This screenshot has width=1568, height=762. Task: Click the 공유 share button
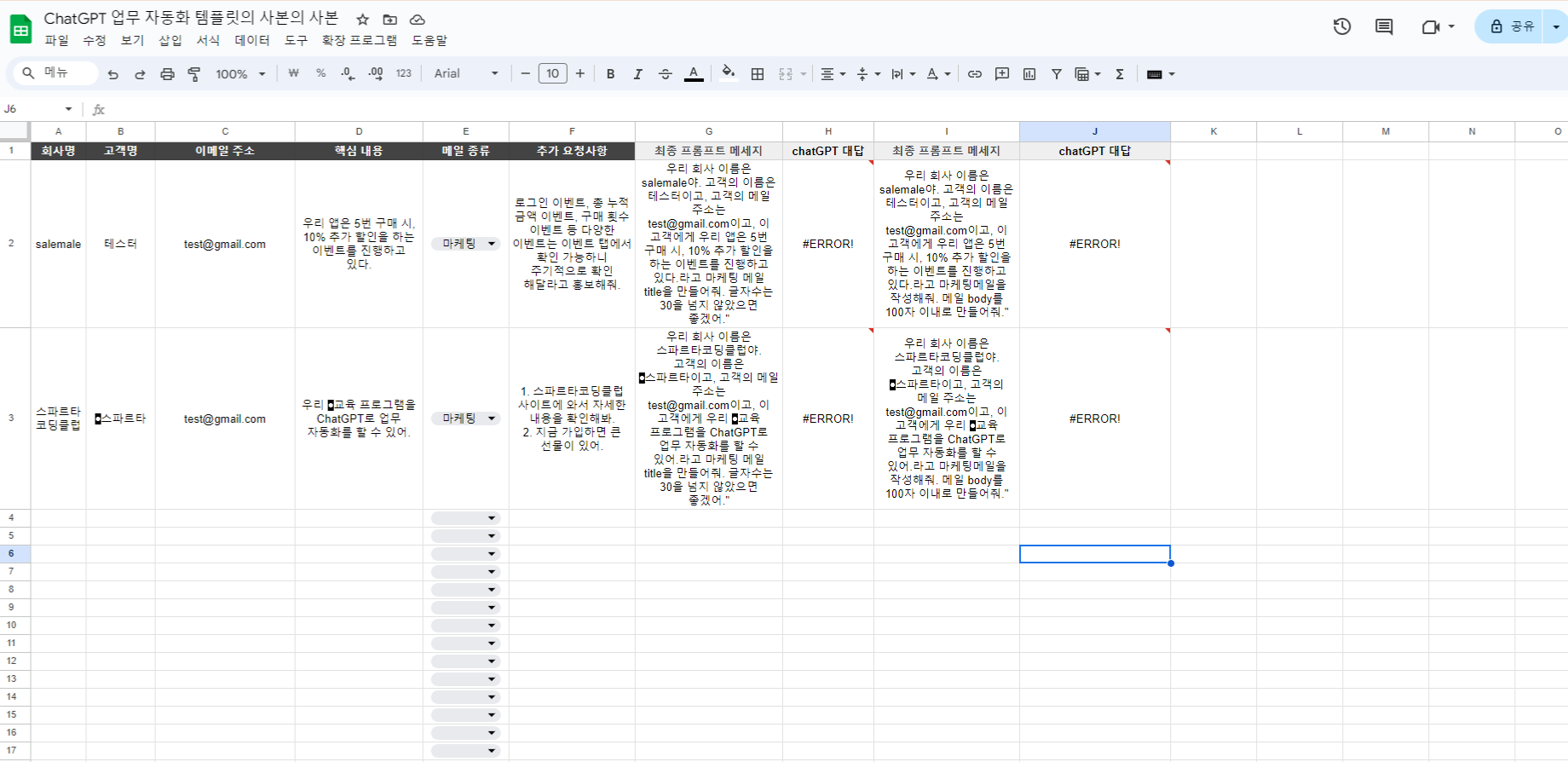pyautogui.click(x=1512, y=26)
